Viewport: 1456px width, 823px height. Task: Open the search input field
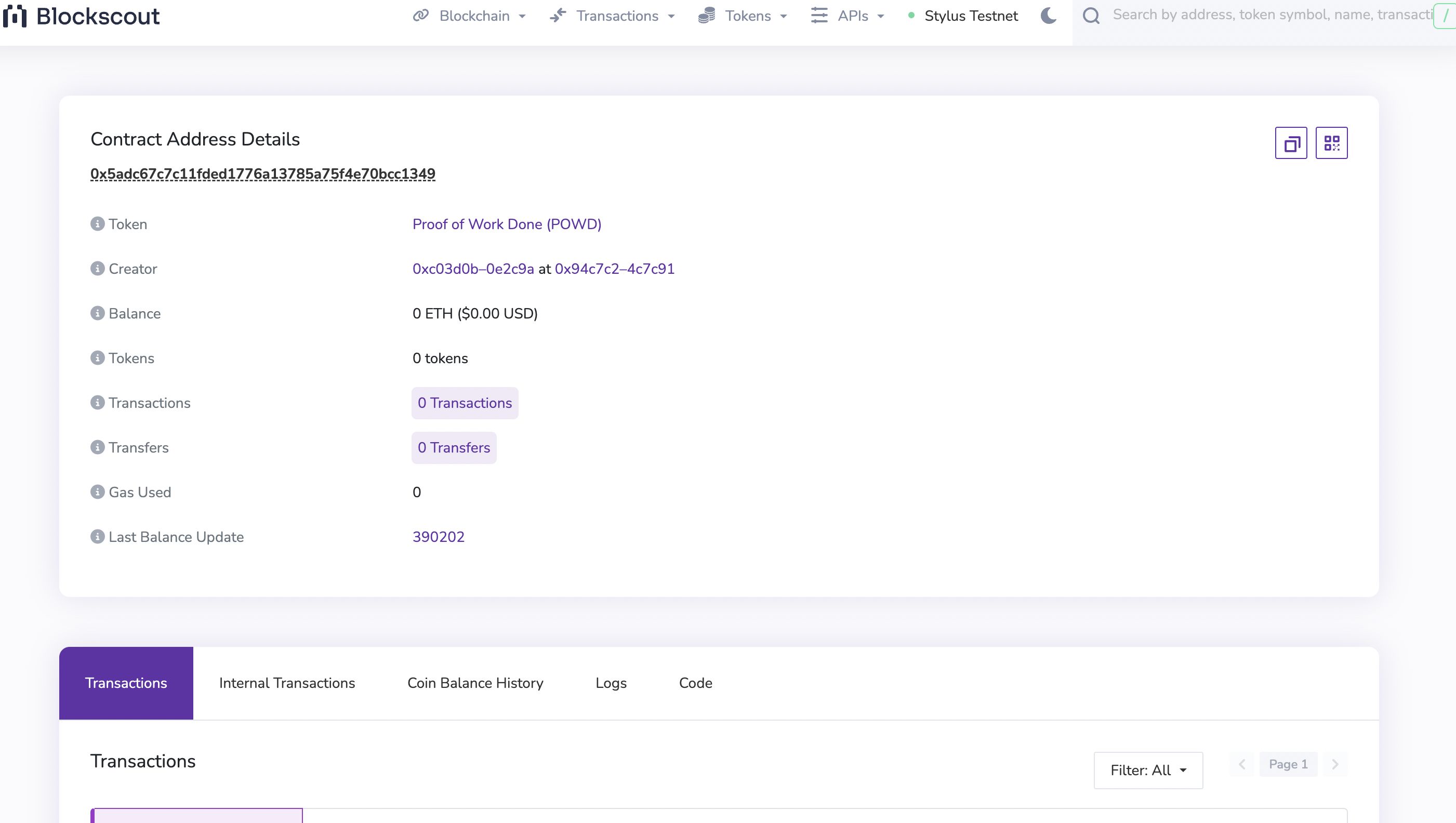(x=1270, y=15)
